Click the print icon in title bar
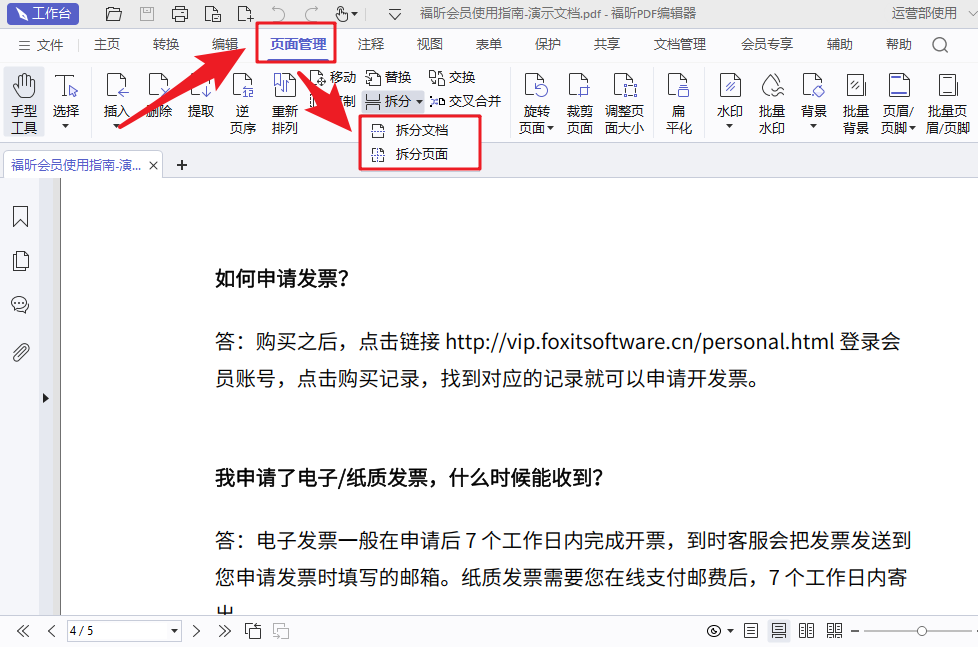 pyautogui.click(x=179, y=14)
